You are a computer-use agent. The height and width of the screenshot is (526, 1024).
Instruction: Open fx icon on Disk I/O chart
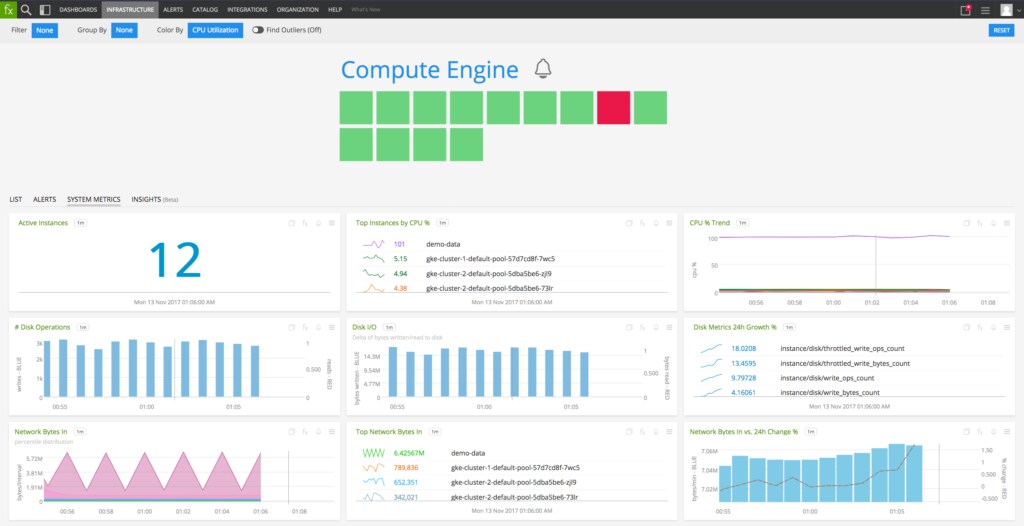tap(643, 327)
